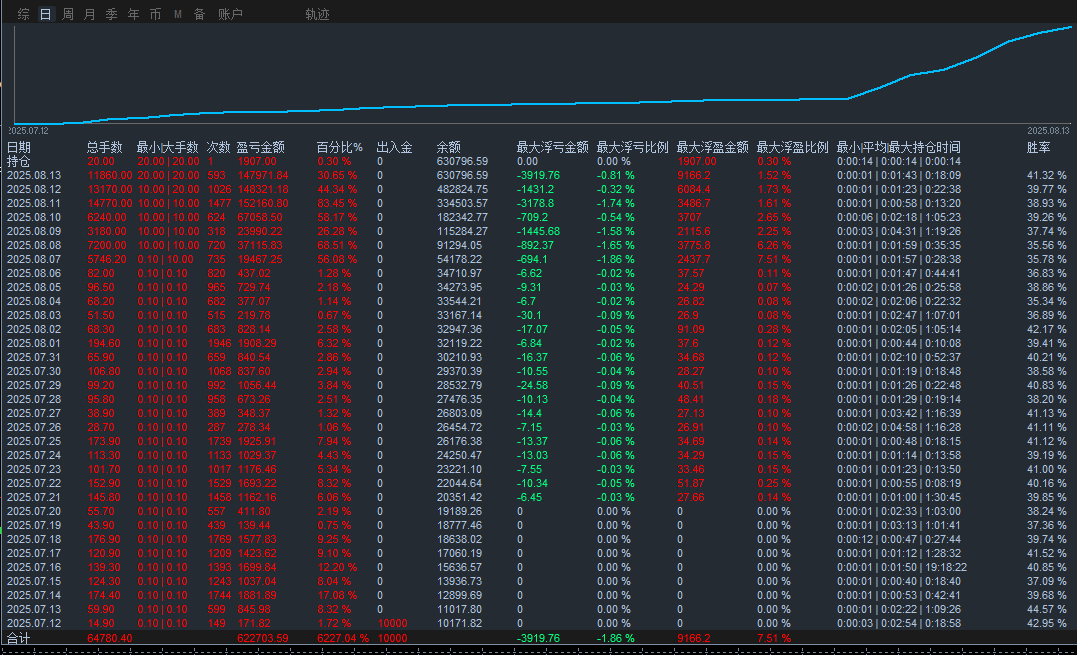Click the M tab
The image size is (1077, 656).
point(178,14)
